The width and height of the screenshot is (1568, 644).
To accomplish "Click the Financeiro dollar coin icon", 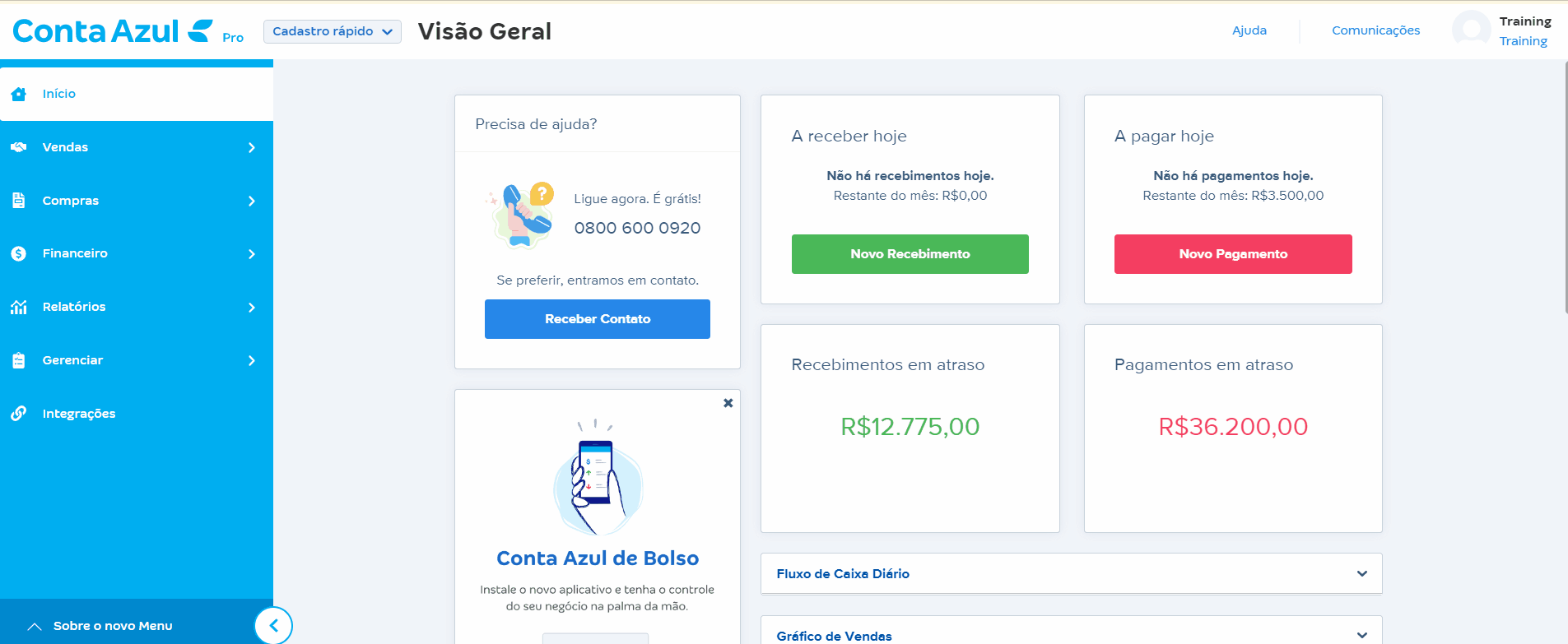I will (19, 253).
